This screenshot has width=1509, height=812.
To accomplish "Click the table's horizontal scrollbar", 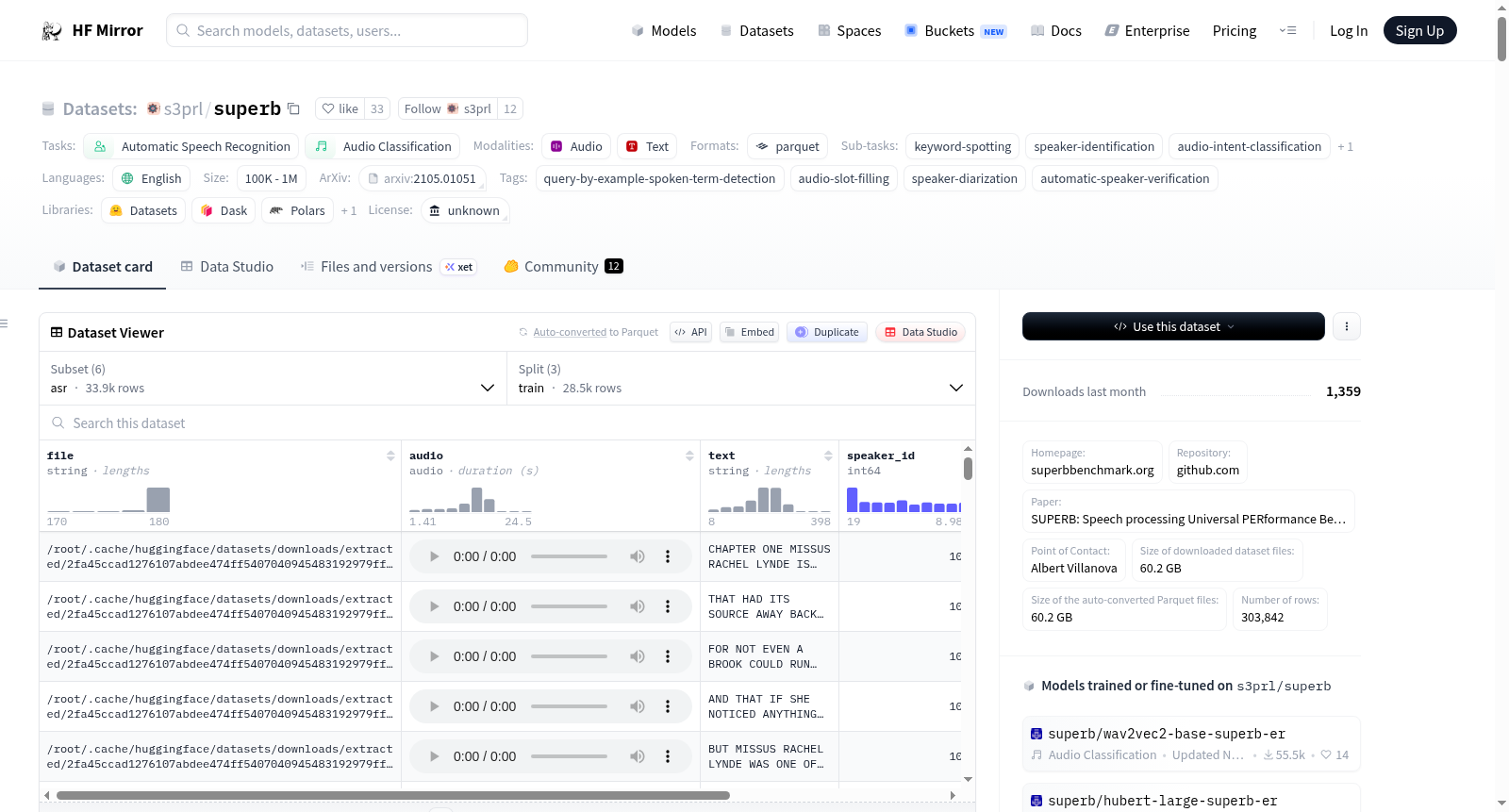I will point(393,796).
